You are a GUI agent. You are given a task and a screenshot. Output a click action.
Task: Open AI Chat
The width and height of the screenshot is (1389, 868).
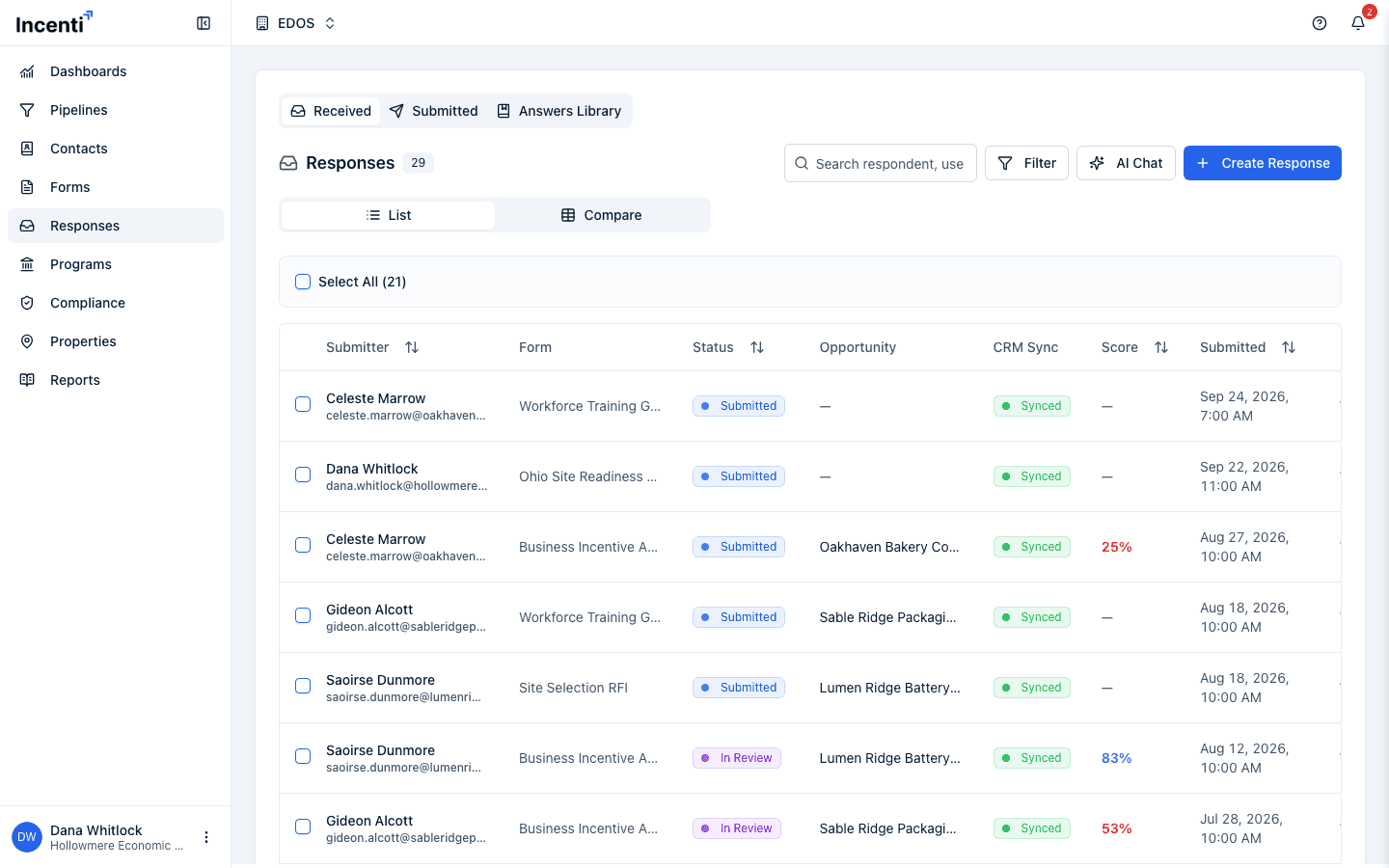(x=1126, y=163)
